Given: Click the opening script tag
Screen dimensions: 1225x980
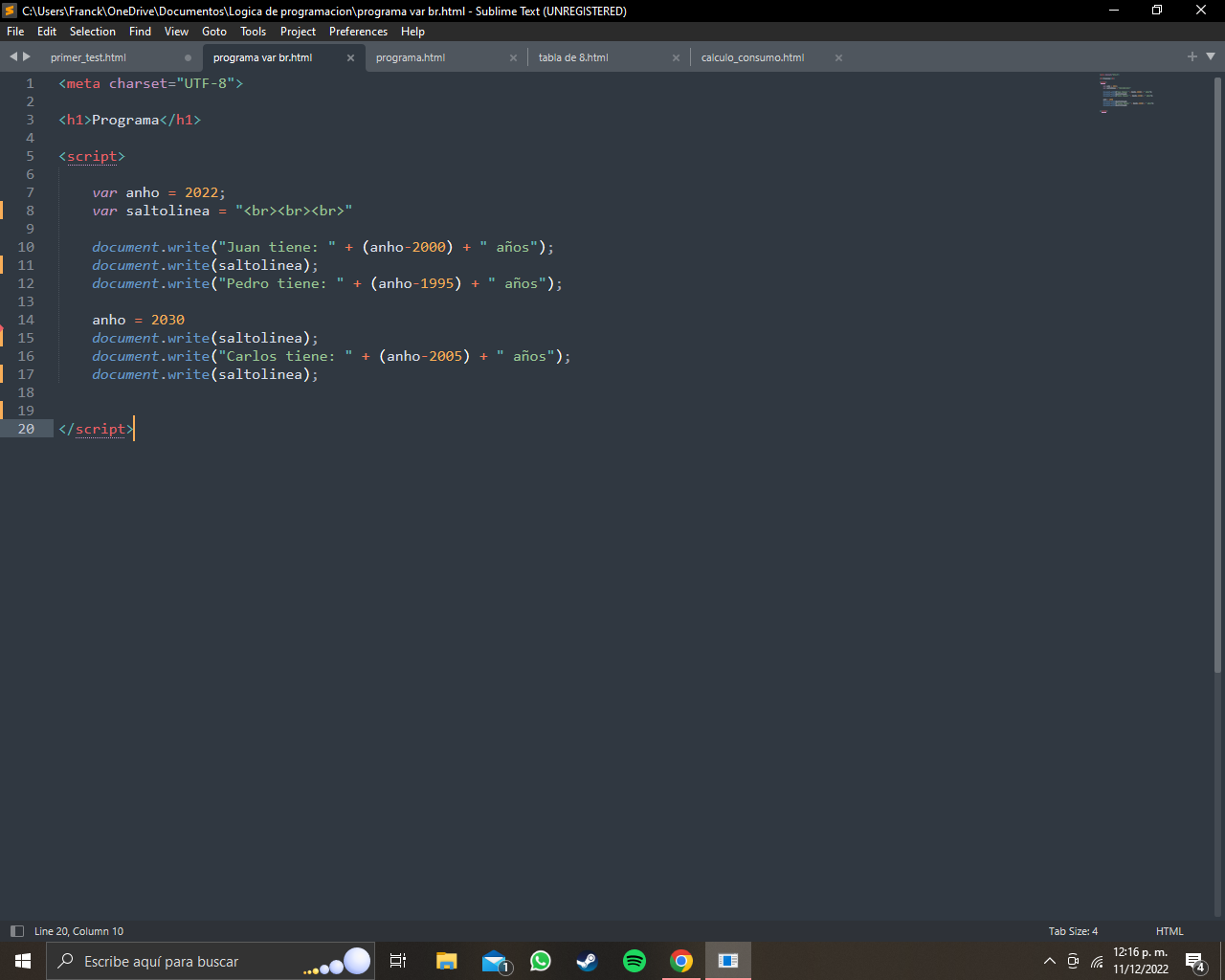Looking at the screenshot, I should [x=92, y=156].
